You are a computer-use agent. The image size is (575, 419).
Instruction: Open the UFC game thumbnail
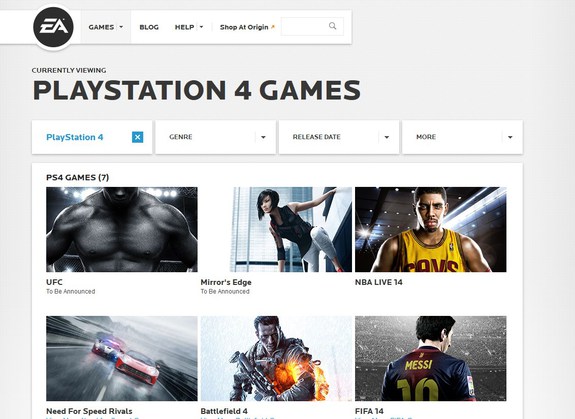[x=122, y=229]
